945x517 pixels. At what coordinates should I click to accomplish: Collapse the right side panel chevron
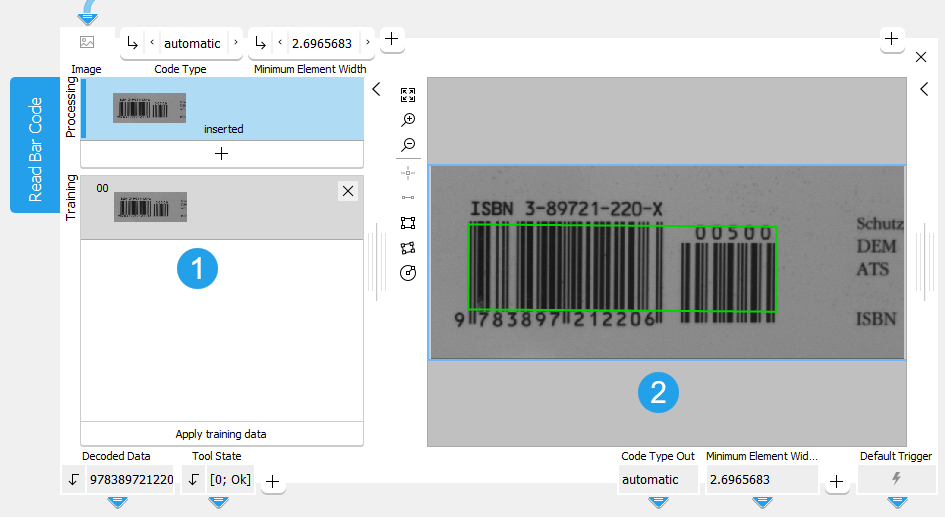point(925,90)
